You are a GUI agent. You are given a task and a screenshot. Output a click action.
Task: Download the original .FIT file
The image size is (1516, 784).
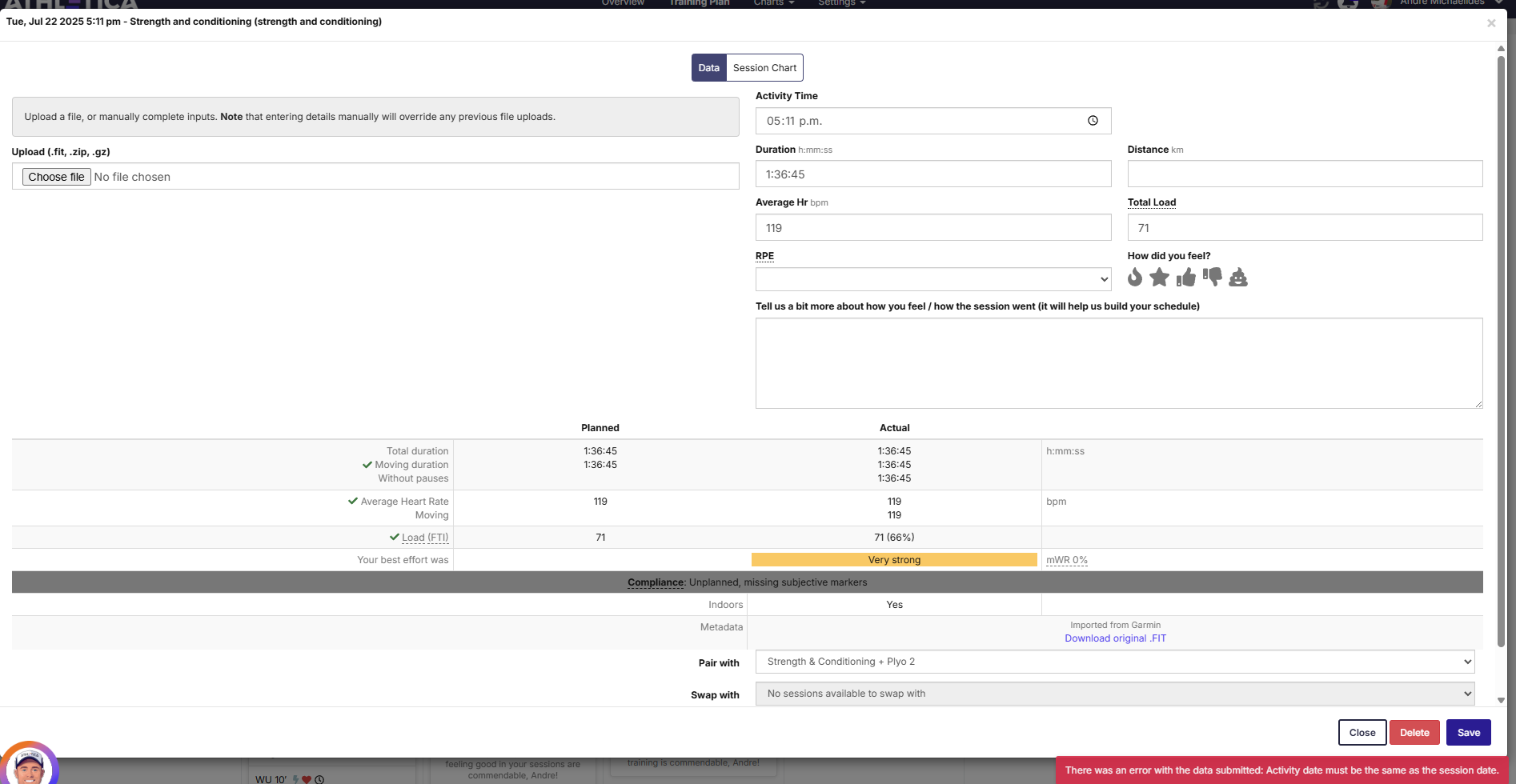pyautogui.click(x=1115, y=638)
